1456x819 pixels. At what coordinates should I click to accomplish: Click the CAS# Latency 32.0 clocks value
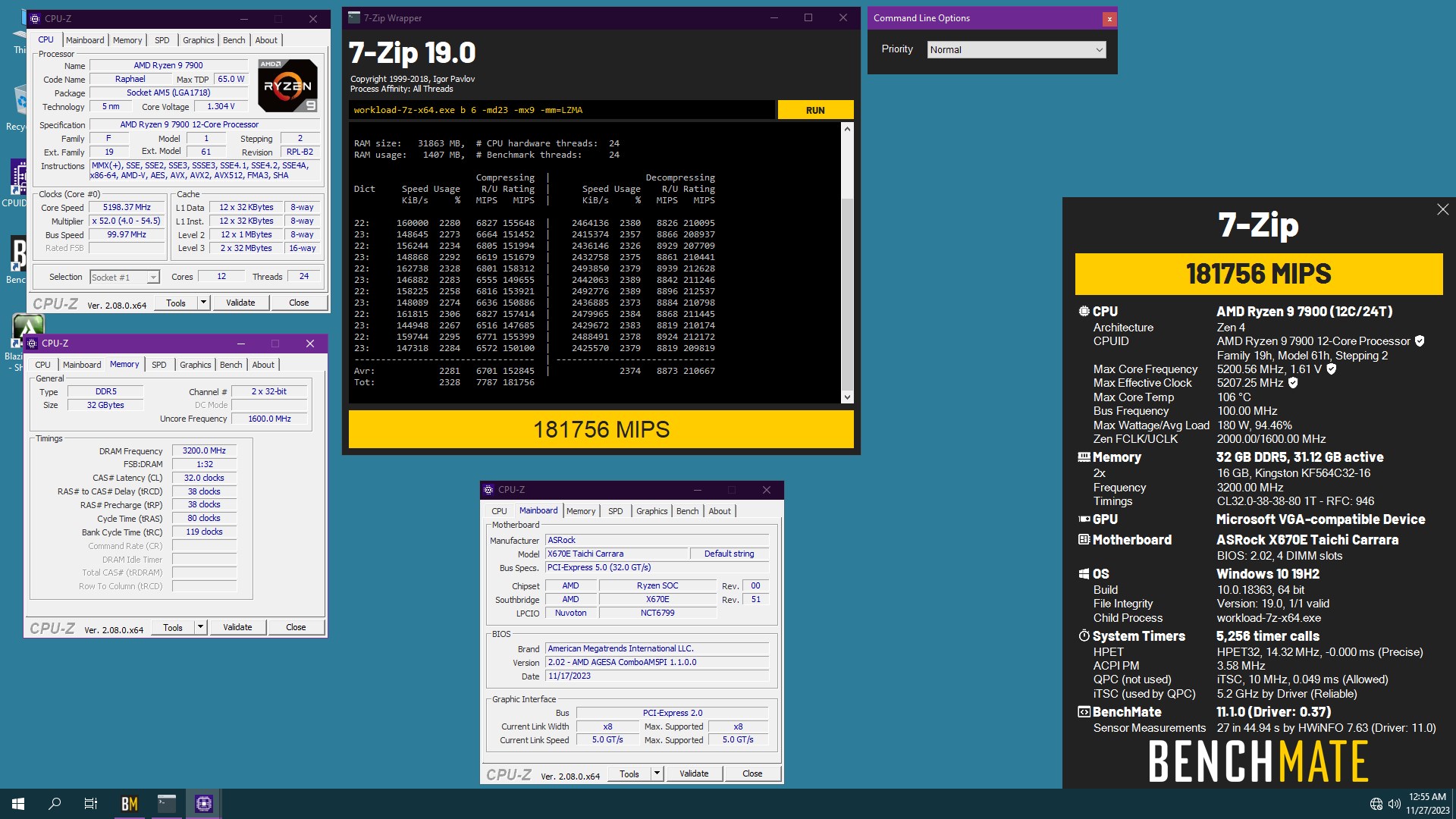tap(204, 478)
